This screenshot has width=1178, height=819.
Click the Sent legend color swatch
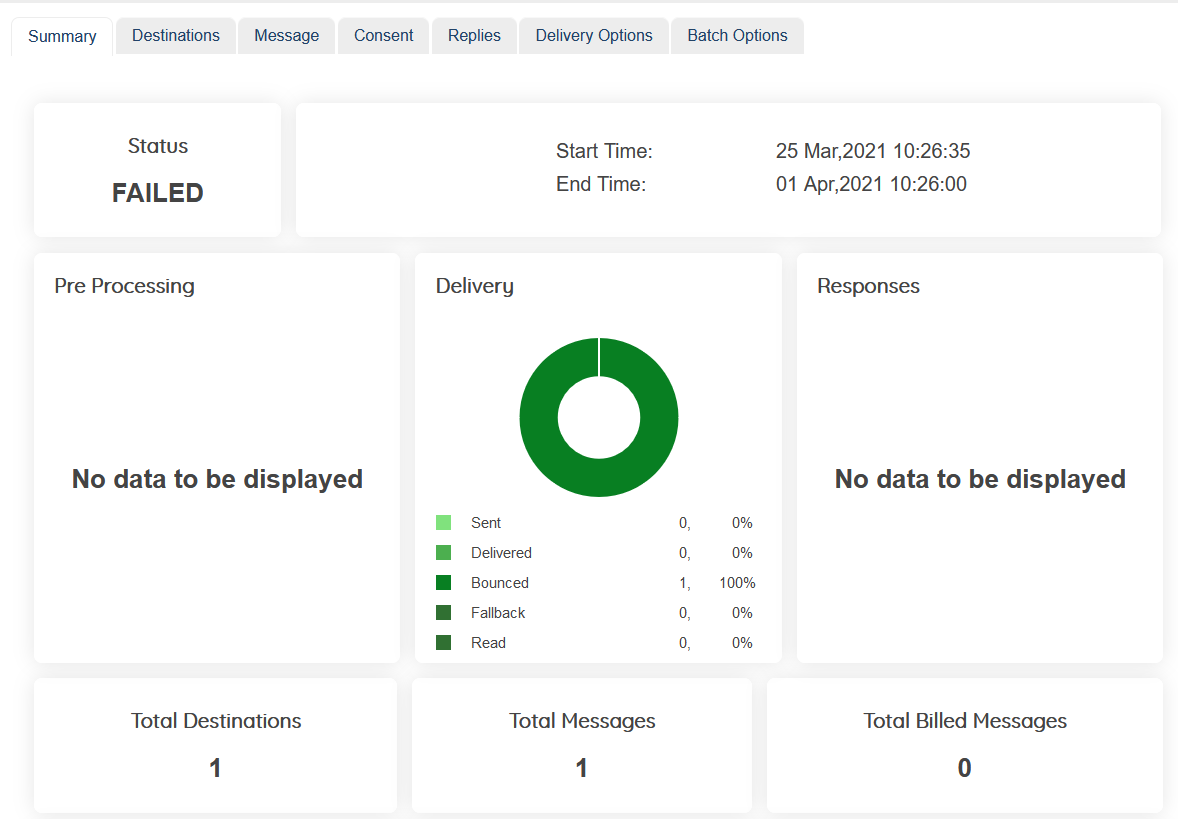coord(443,523)
